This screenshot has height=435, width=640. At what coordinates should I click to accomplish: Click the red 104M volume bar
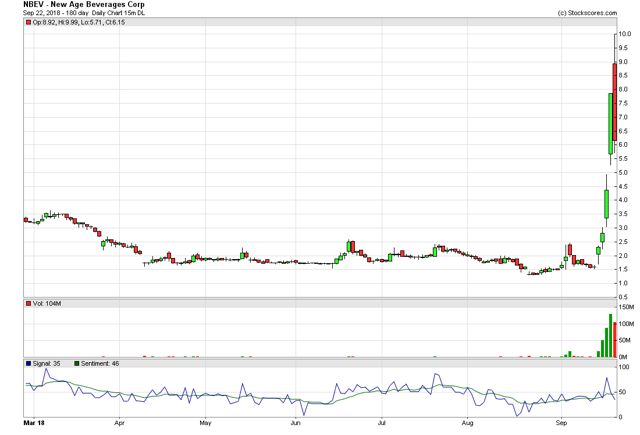[x=615, y=340]
